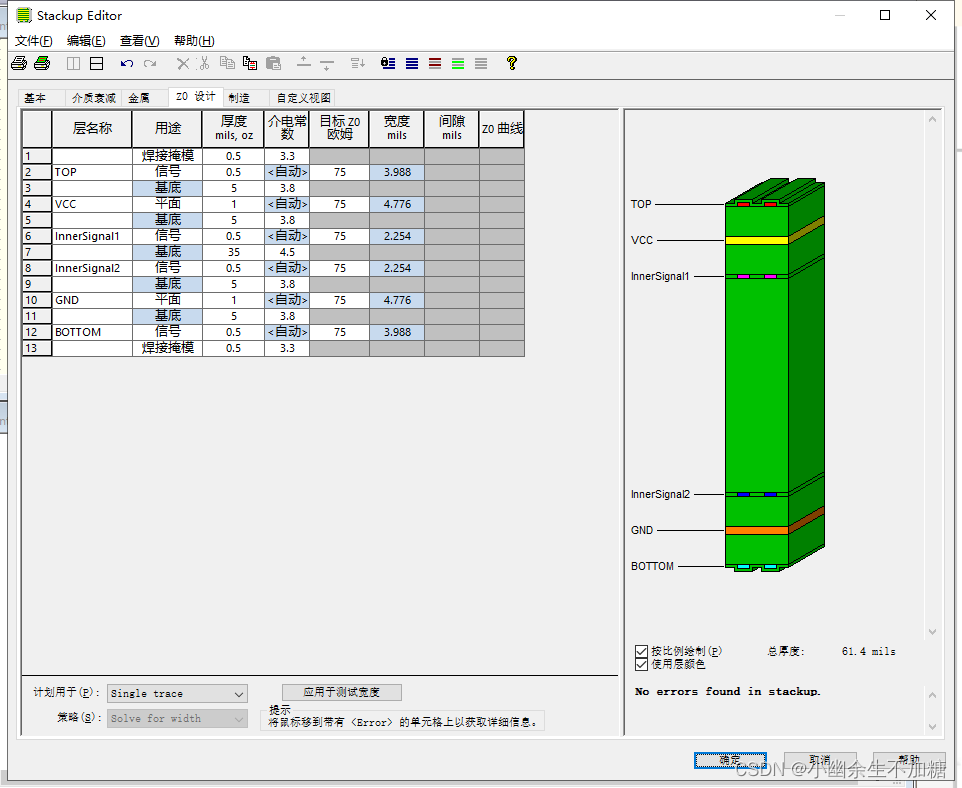Click Stackup Editor title bar app icon
Screen dimensions: 962x788
tap(24, 15)
